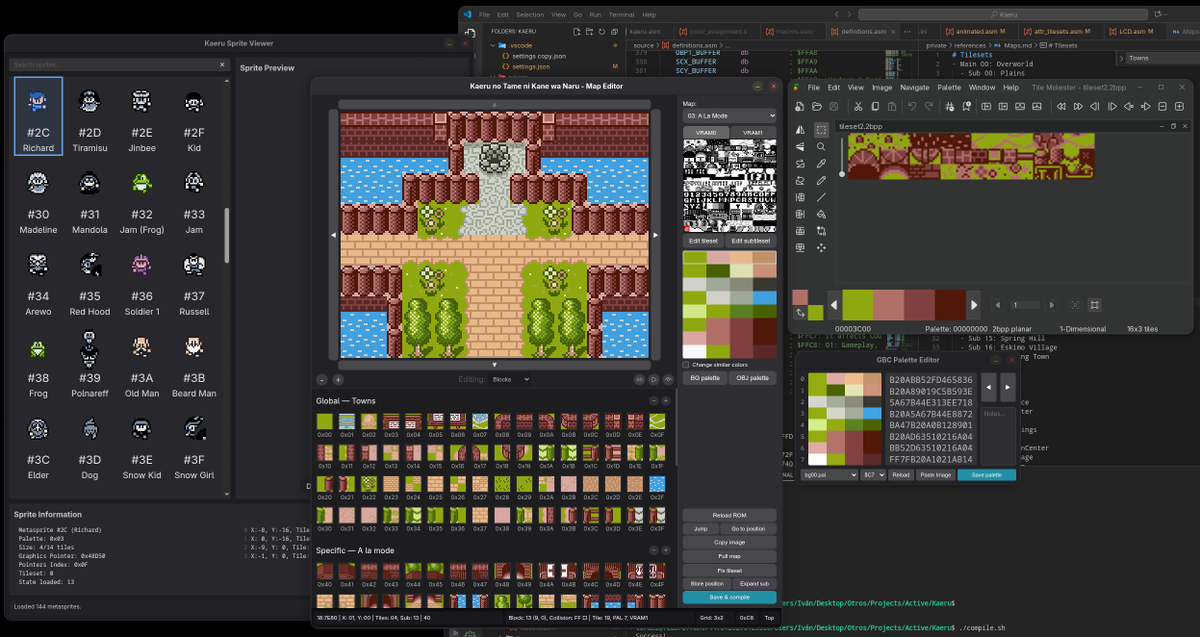
Task: Switch tileset view to VRAM1
Action: [753, 132]
